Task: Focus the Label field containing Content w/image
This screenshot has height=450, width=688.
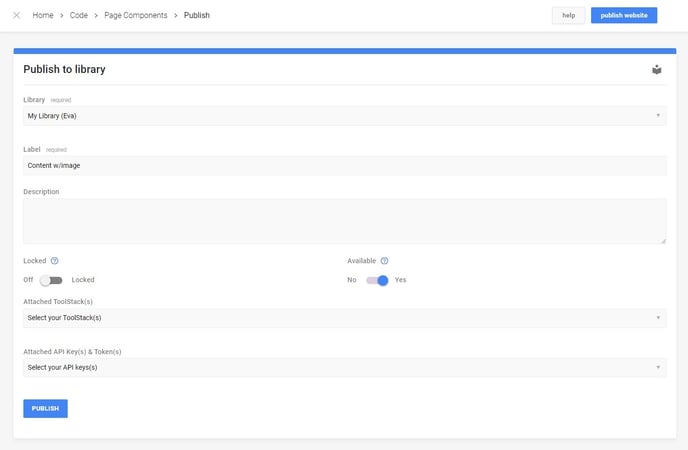Action: [x=344, y=165]
